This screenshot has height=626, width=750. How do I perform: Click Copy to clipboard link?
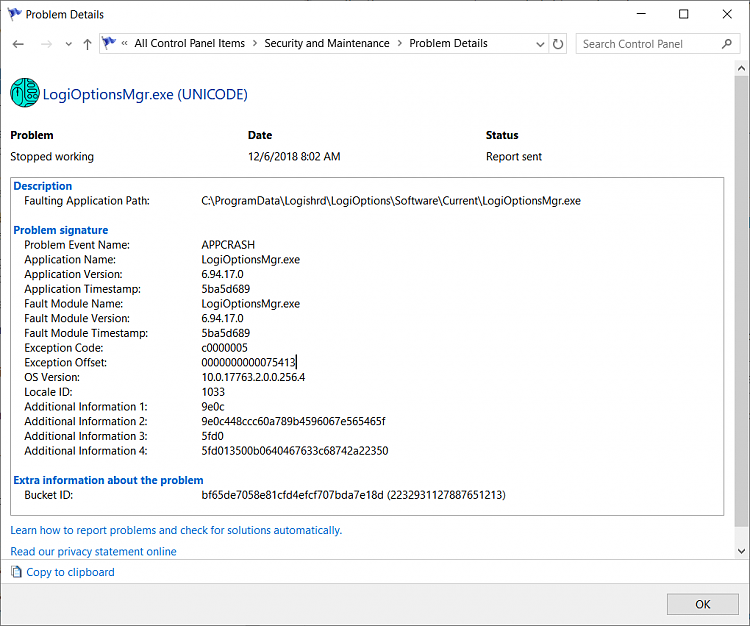click(70, 572)
